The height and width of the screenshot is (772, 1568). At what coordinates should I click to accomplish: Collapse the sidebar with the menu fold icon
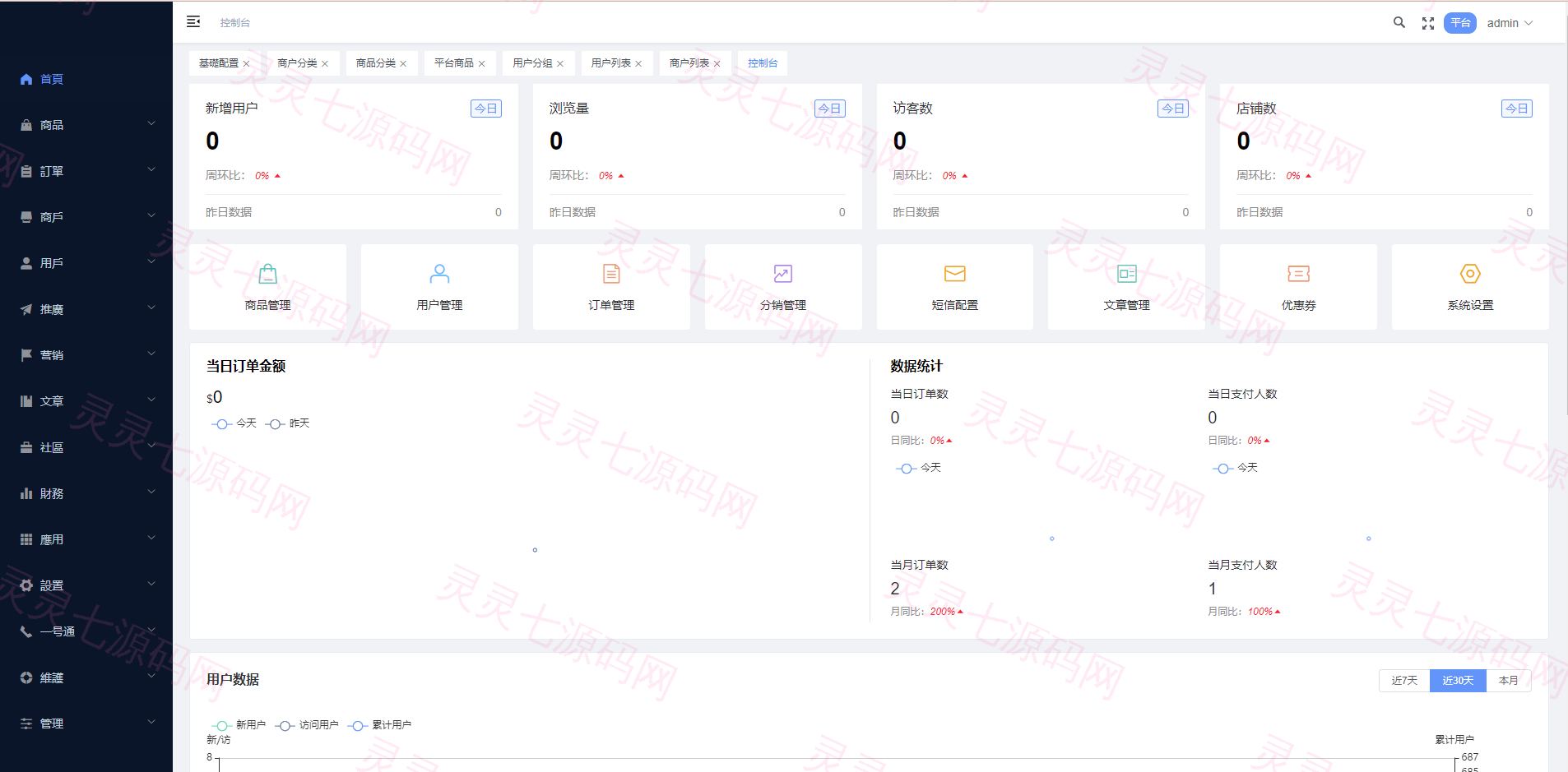(193, 22)
